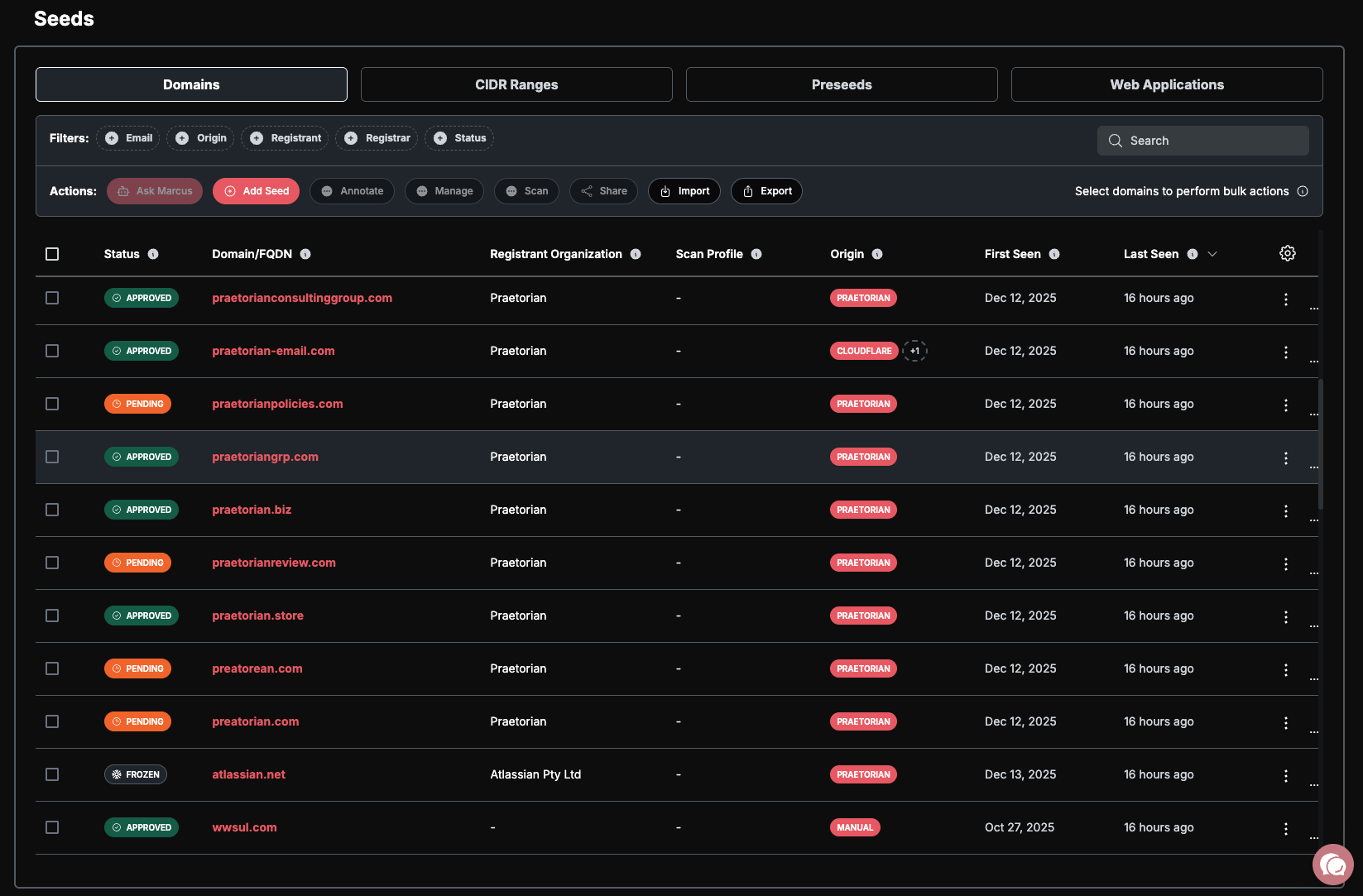Select checkbox for praetorian.store

coord(52,616)
